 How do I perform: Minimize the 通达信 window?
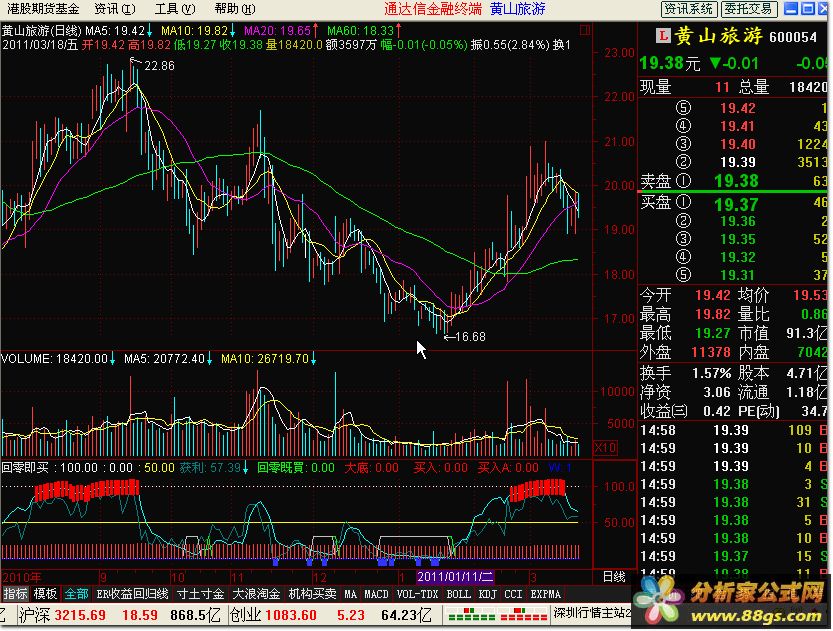point(791,8)
